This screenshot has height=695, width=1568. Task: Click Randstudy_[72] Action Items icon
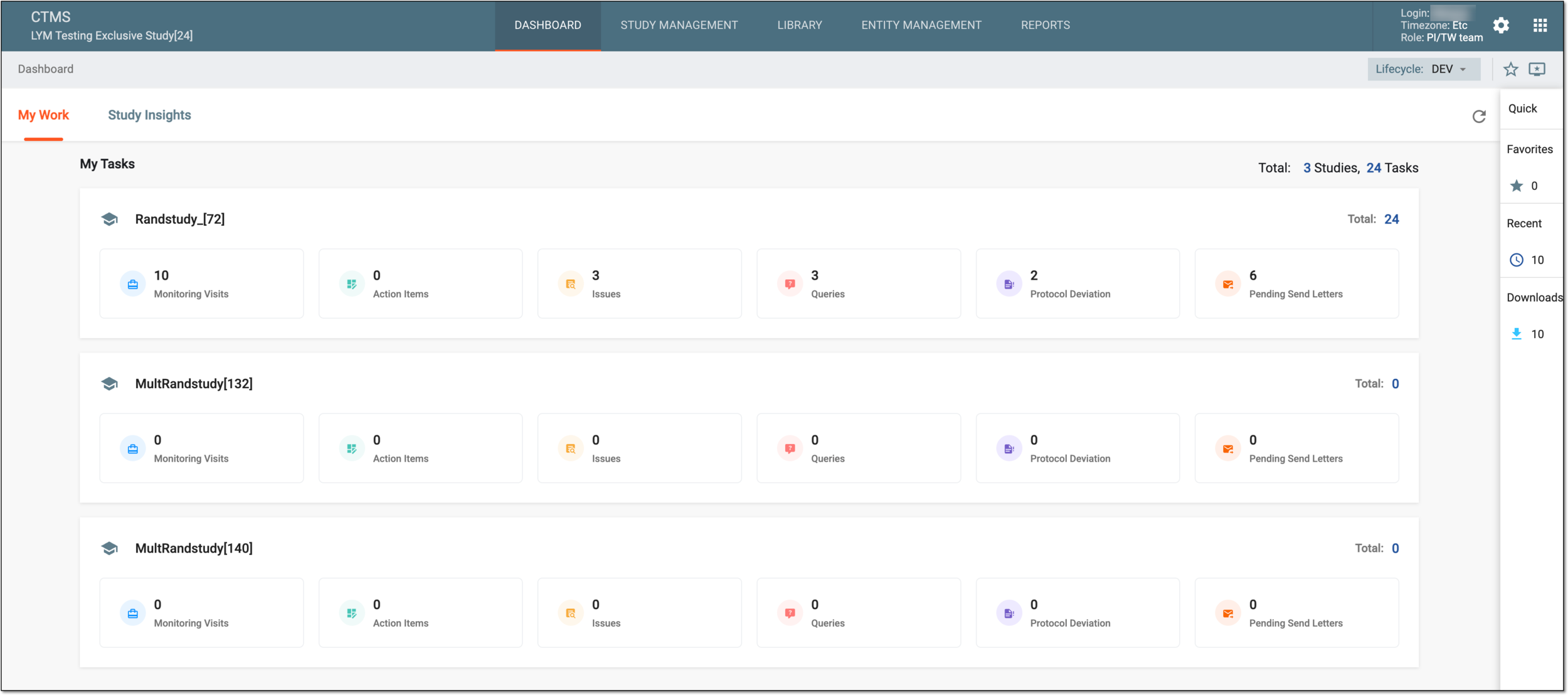(x=352, y=284)
